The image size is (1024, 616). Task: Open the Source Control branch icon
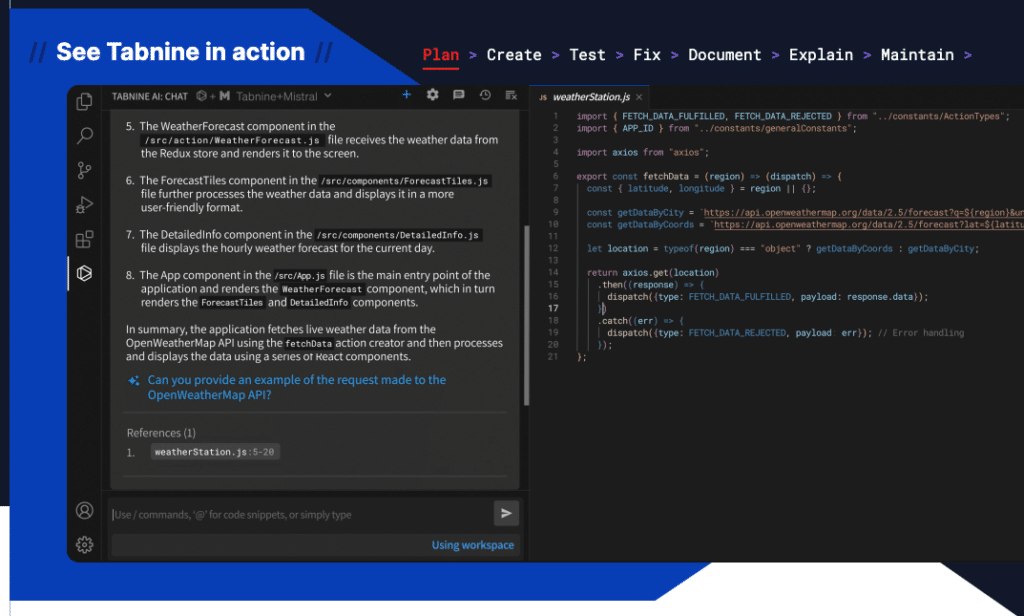point(84,170)
